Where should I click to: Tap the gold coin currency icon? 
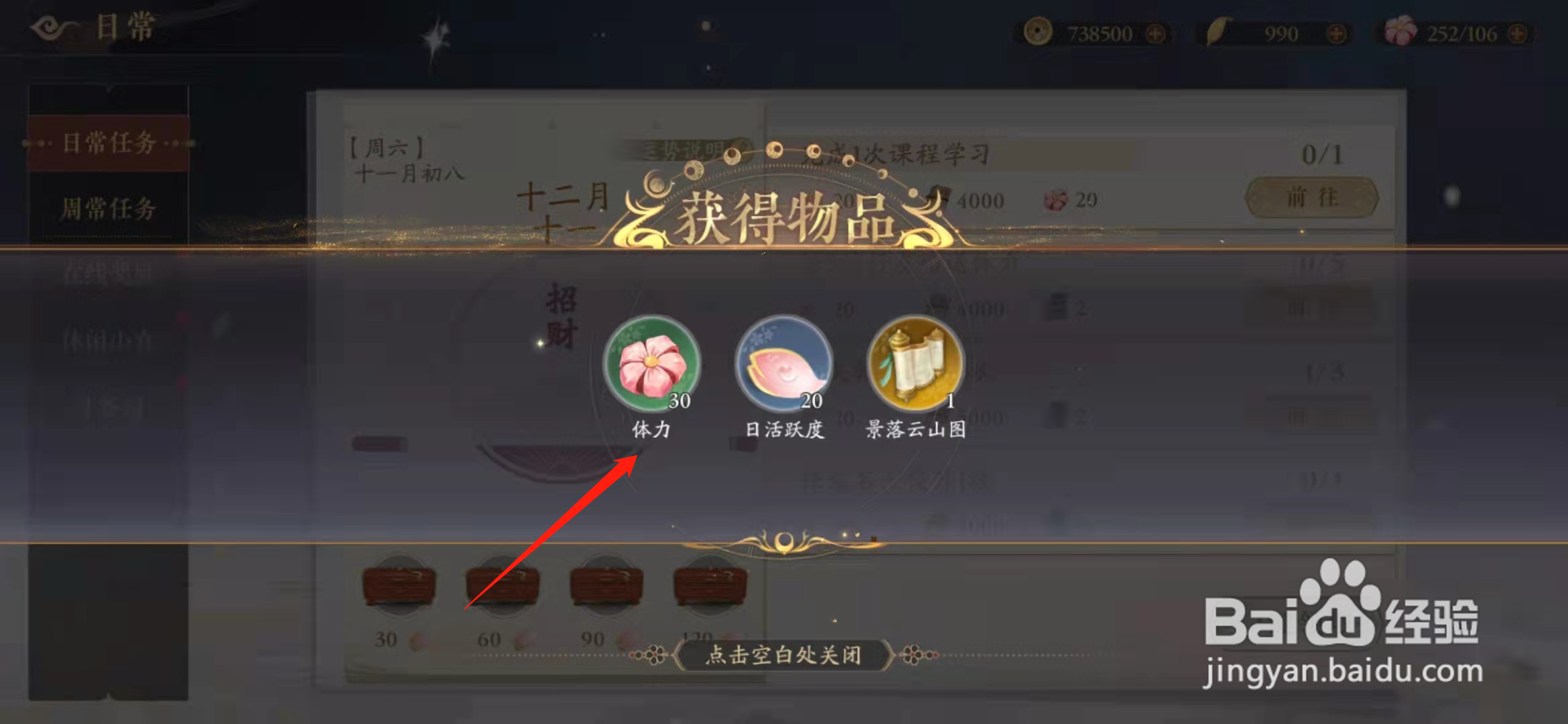pyautogui.click(x=1037, y=32)
